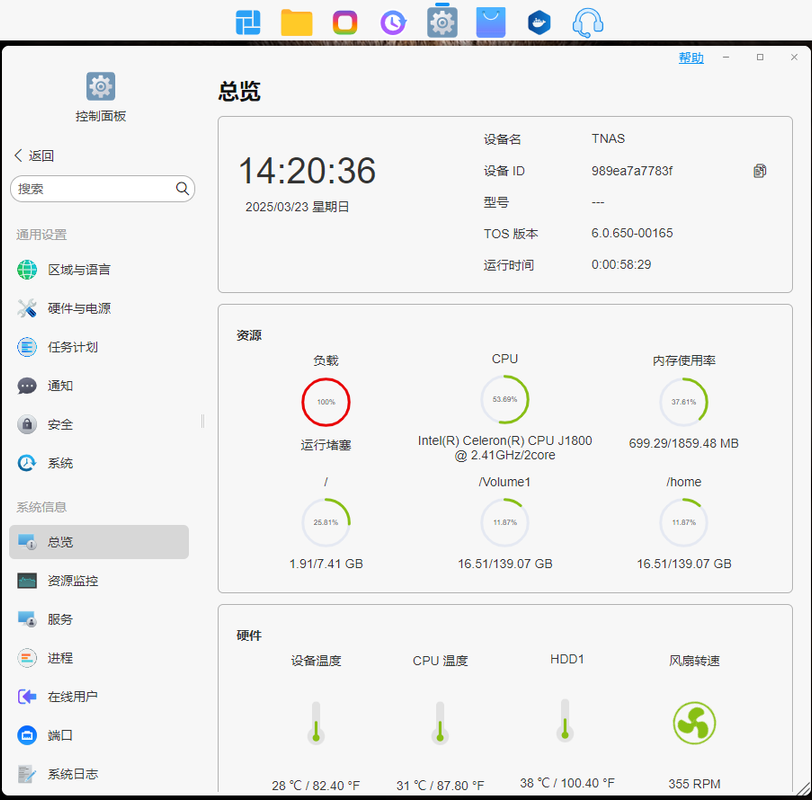
Task: Select 区域与语言 menu label
Action: (79, 270)
